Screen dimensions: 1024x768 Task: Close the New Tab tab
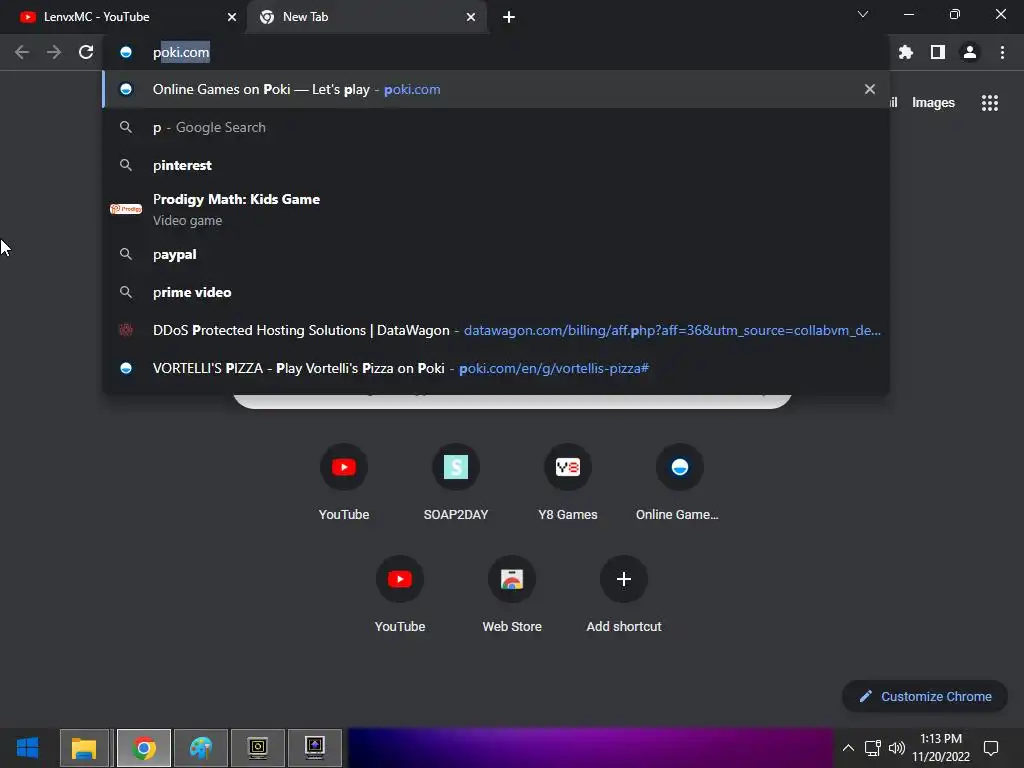tap(471, 17)
